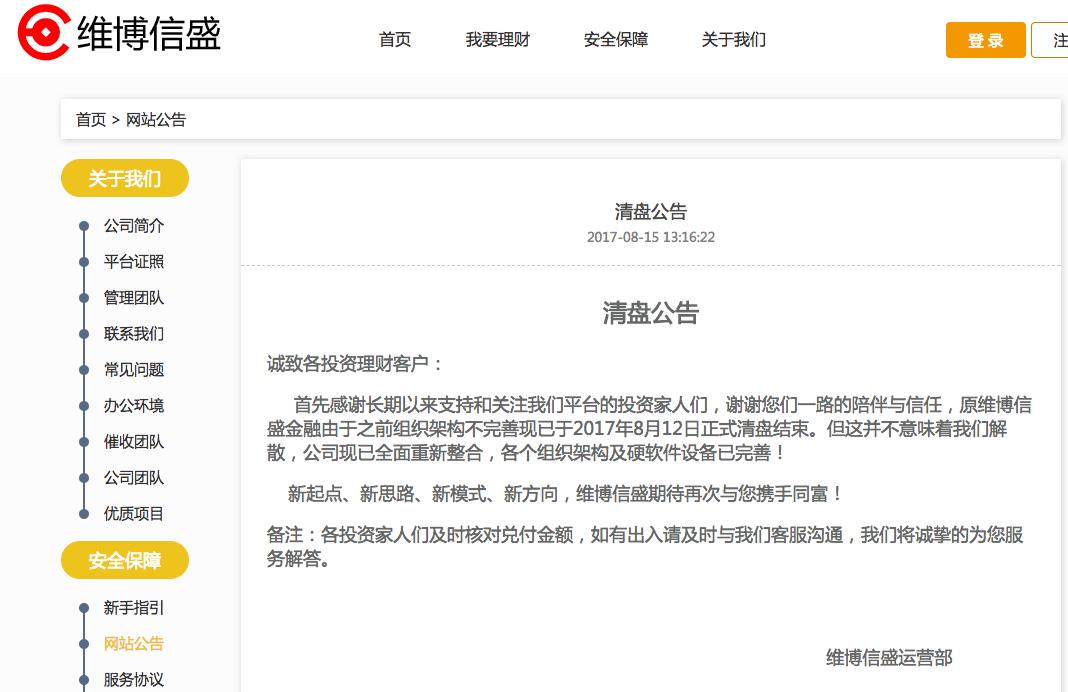Image resolution: width=1068 pixels, height=692 pixels.
Task: Open the 首页 navigation menu item
Action: (x=394, y=40)
